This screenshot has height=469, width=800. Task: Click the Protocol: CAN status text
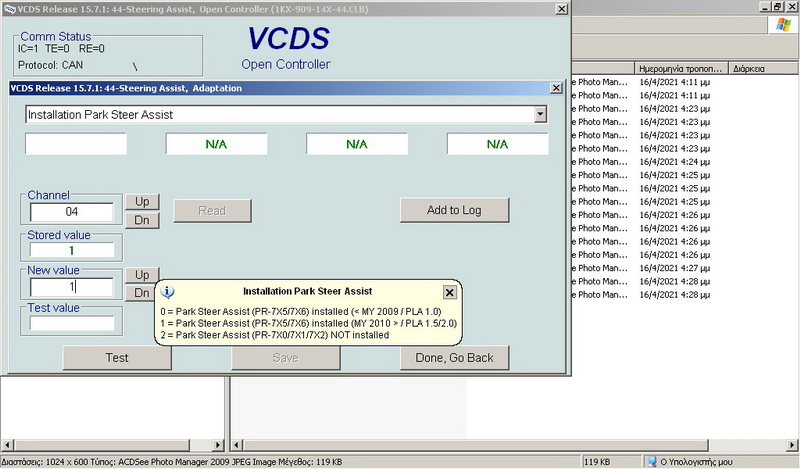[x=50, y=65]
